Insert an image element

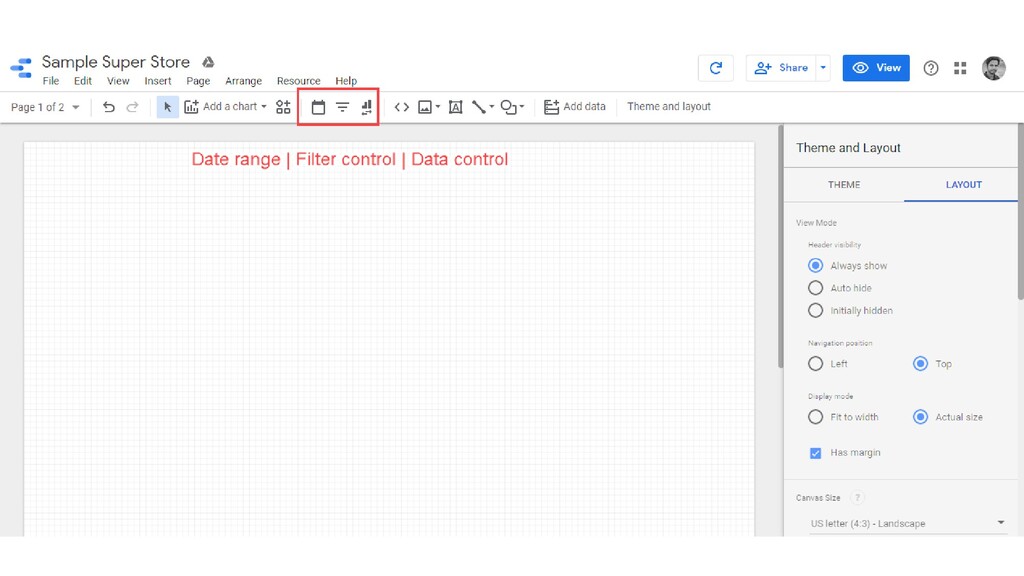[425, 107]
